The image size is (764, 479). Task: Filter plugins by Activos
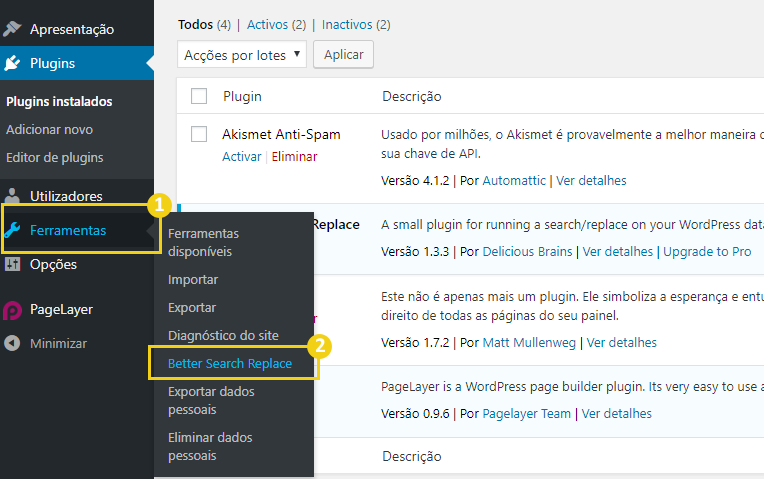pos(267,24)
